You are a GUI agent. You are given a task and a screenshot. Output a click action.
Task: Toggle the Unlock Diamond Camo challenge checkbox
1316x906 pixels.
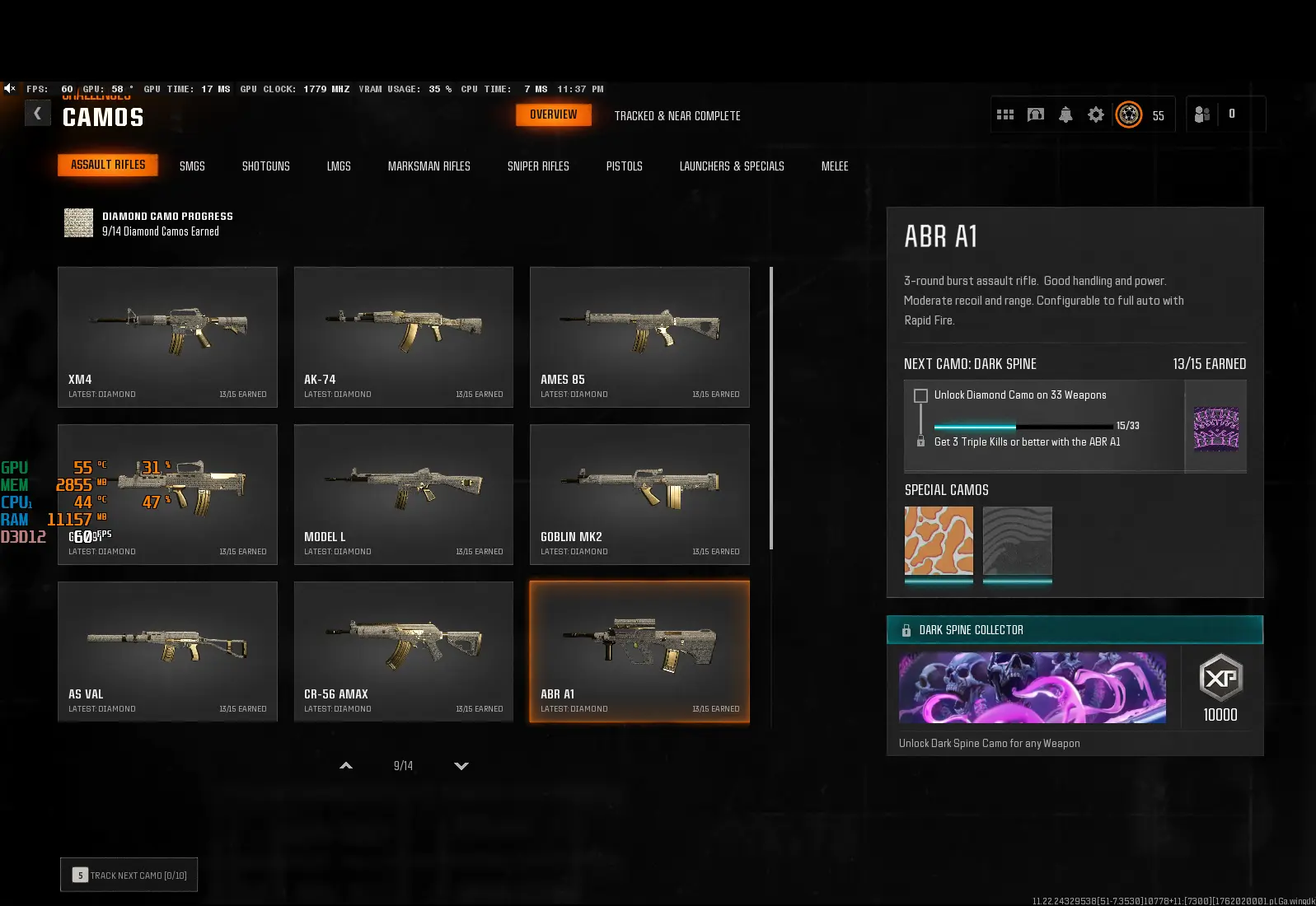click(920, 395)
